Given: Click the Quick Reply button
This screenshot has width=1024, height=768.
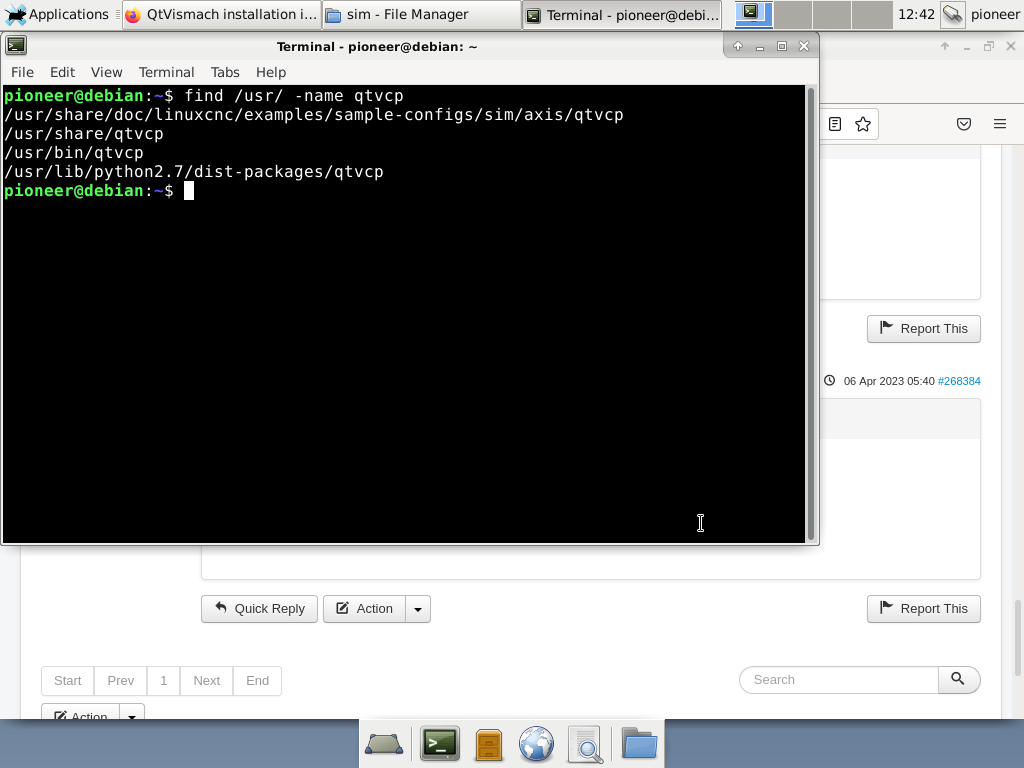Looking at the screenshot, I should click(x=259, y=609).
